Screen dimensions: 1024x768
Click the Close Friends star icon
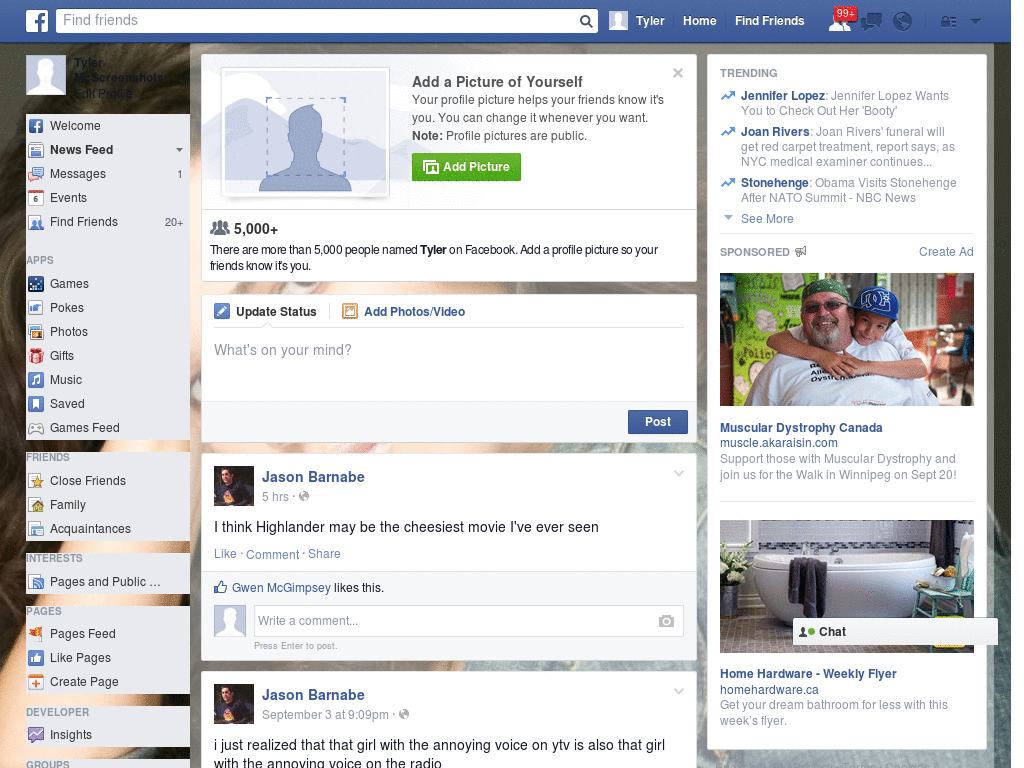[36, 481]
